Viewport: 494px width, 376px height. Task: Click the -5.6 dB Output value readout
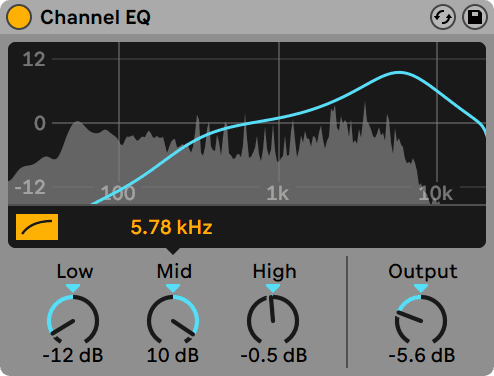[422, 355]
